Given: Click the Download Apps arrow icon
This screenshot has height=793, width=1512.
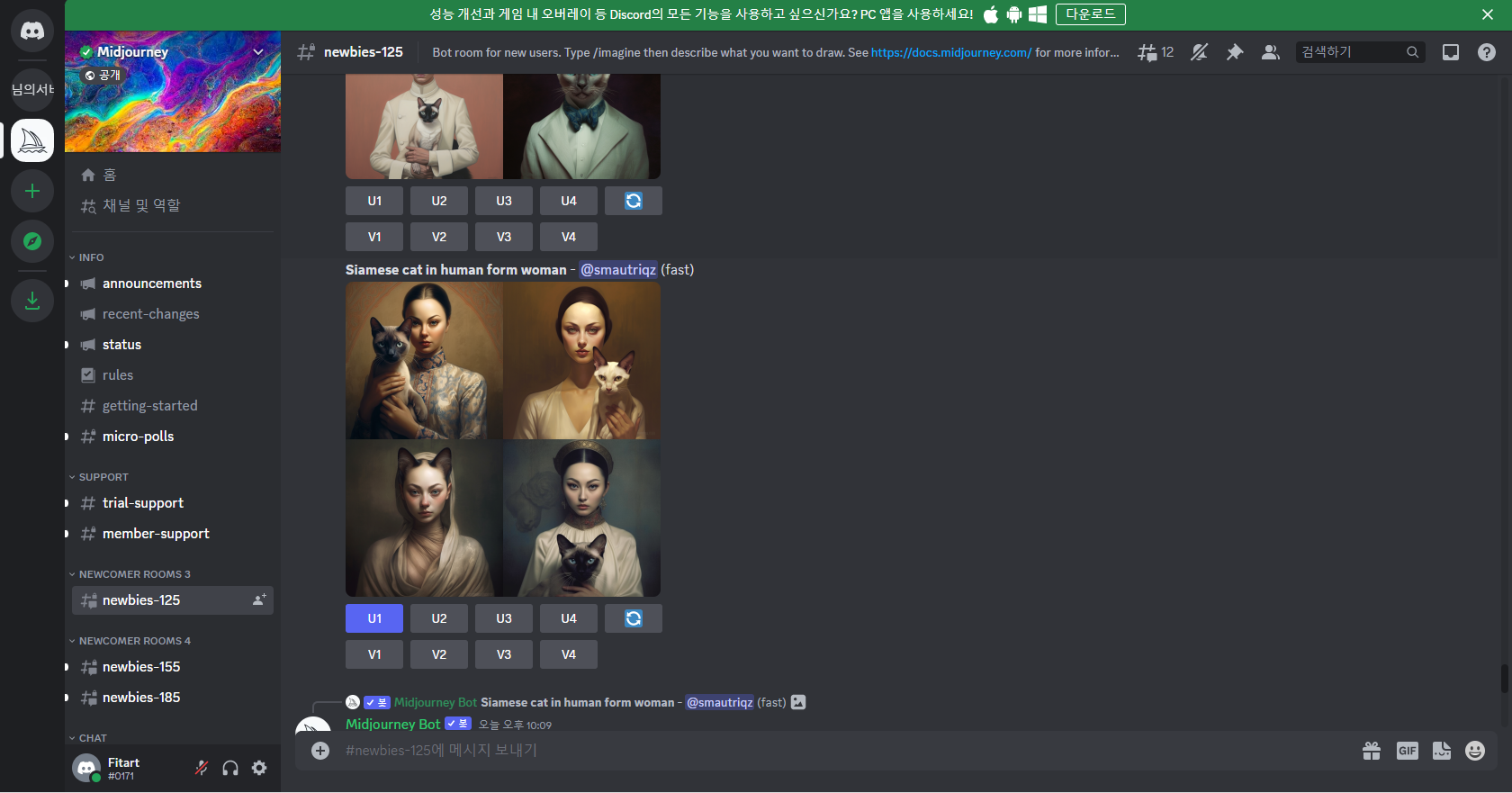Looking at the screenshot, I should (32, 301).
